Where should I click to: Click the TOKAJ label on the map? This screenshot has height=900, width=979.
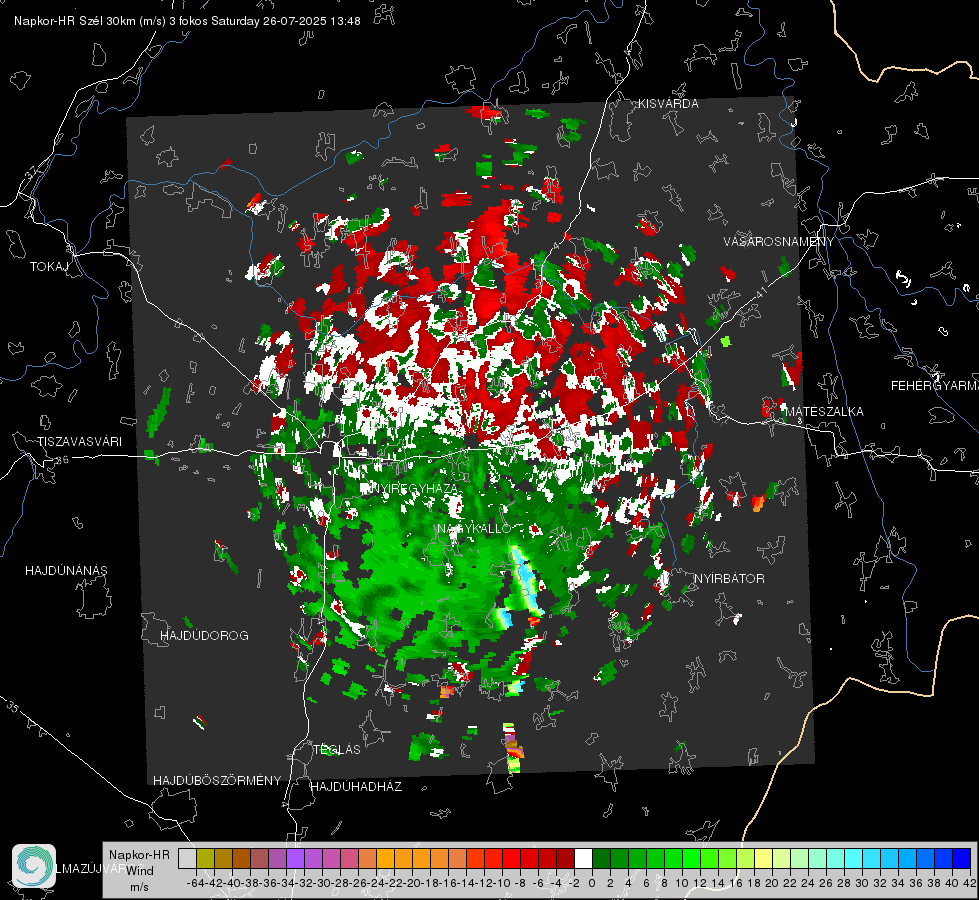[x=49, y=267]
